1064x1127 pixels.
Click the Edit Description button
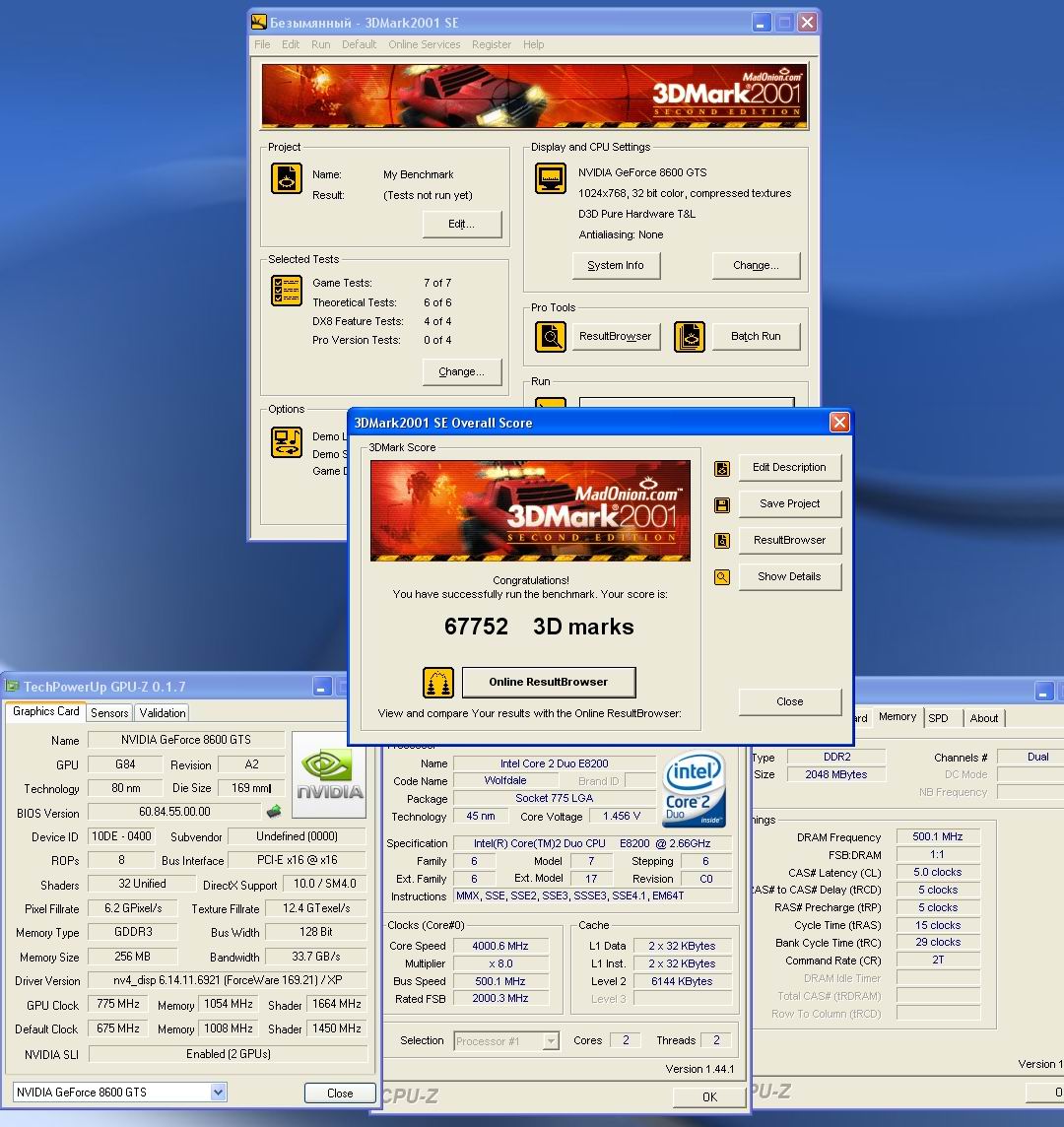click(x=789, y=467)
